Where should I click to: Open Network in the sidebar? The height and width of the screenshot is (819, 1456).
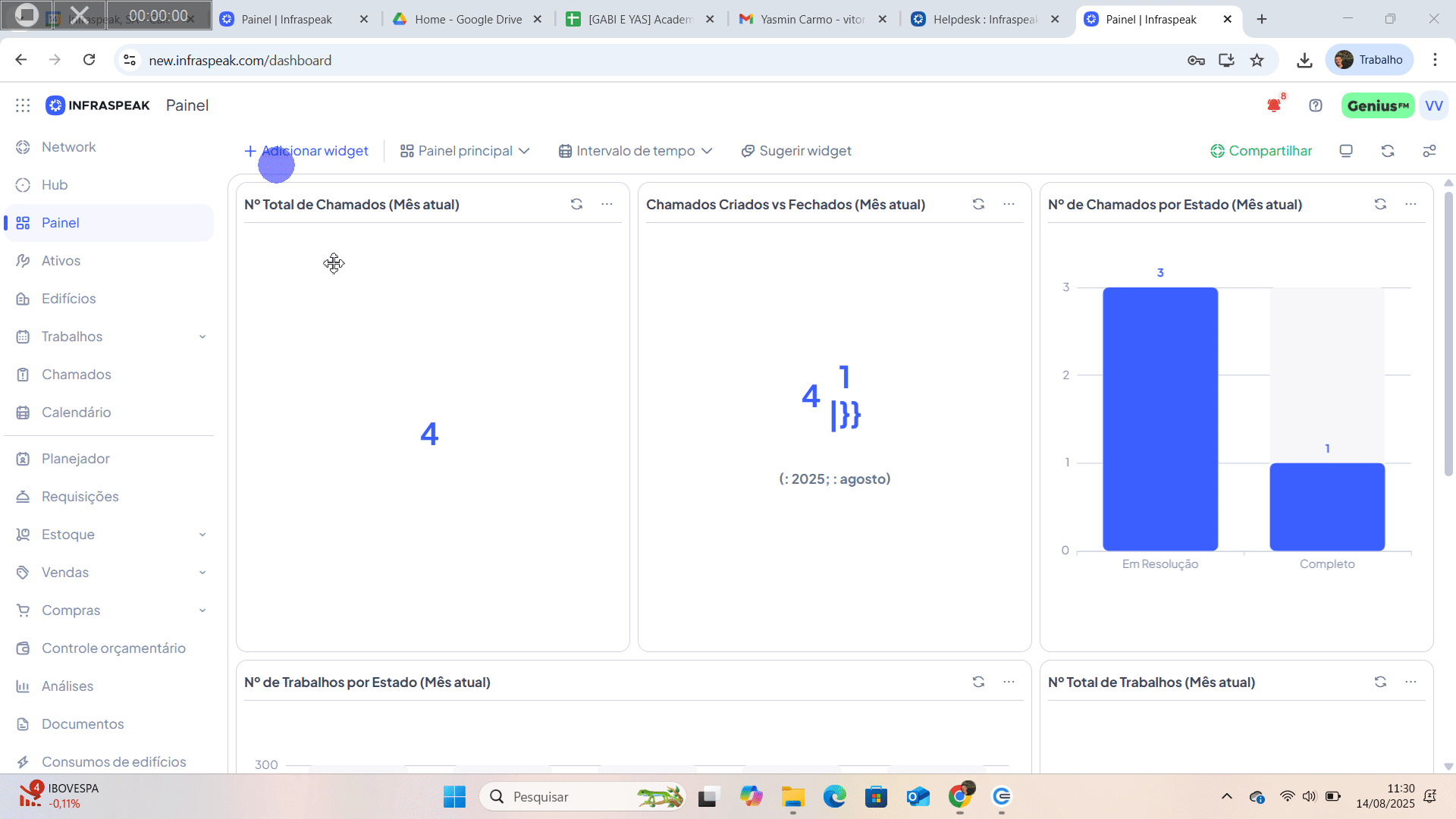tap(109, 147)
